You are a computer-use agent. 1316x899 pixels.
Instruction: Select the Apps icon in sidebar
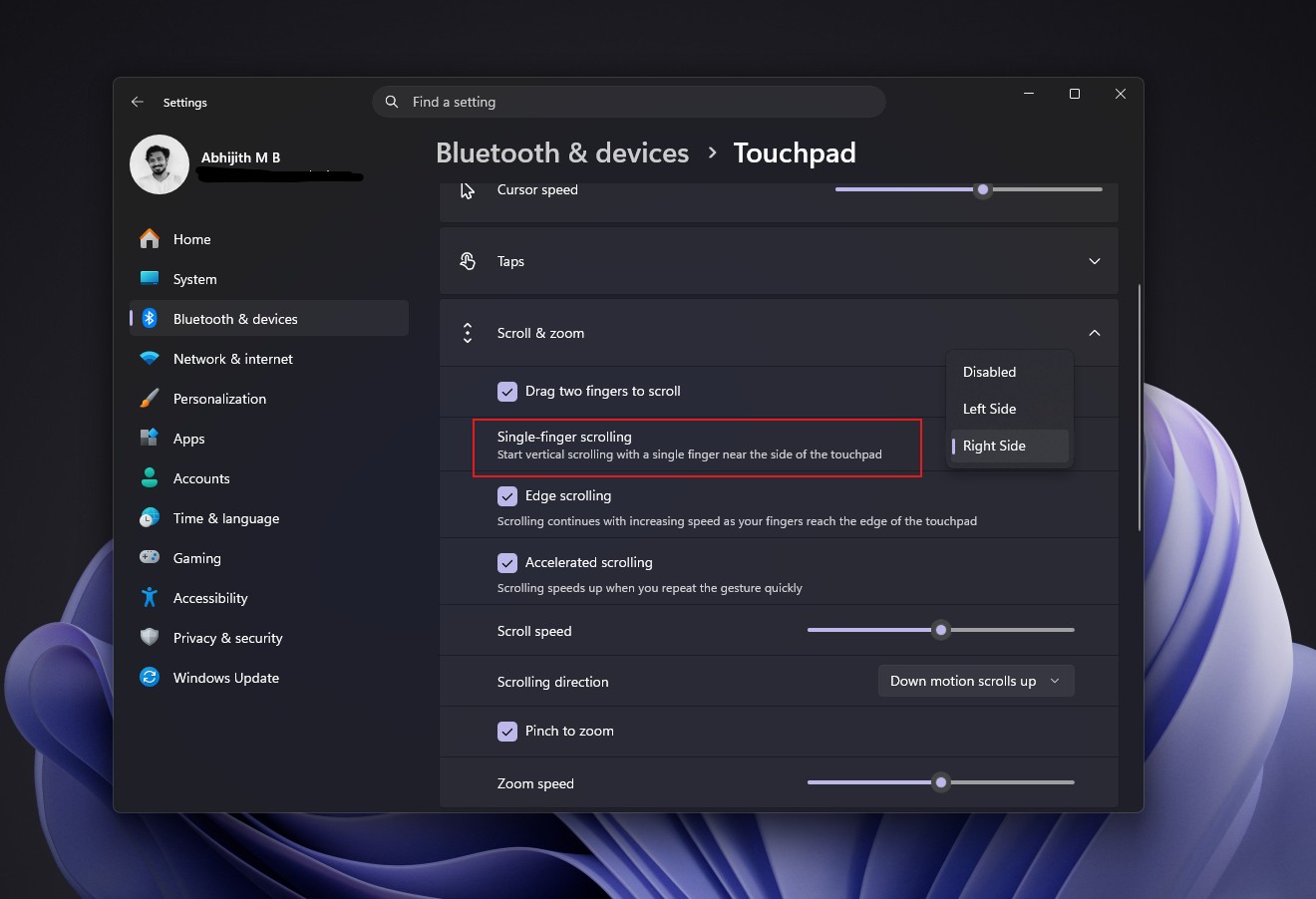[150, 439]
